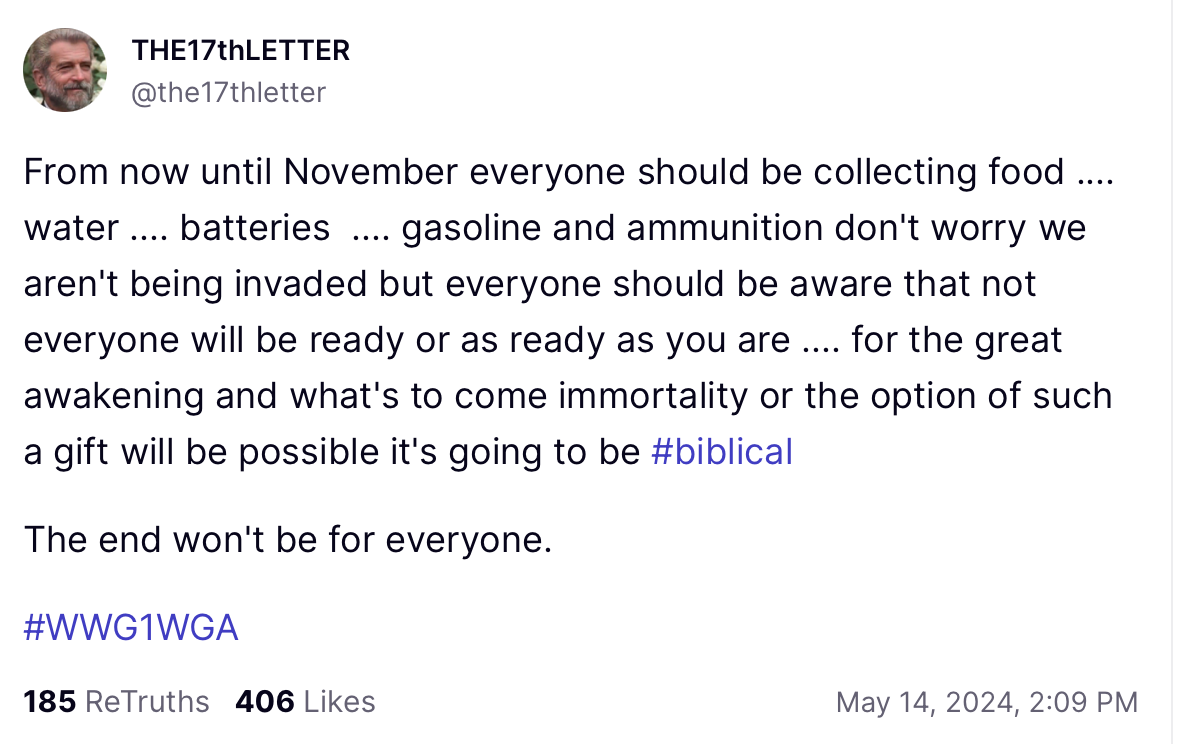View the 185 ReTruths list

[116, 702]
